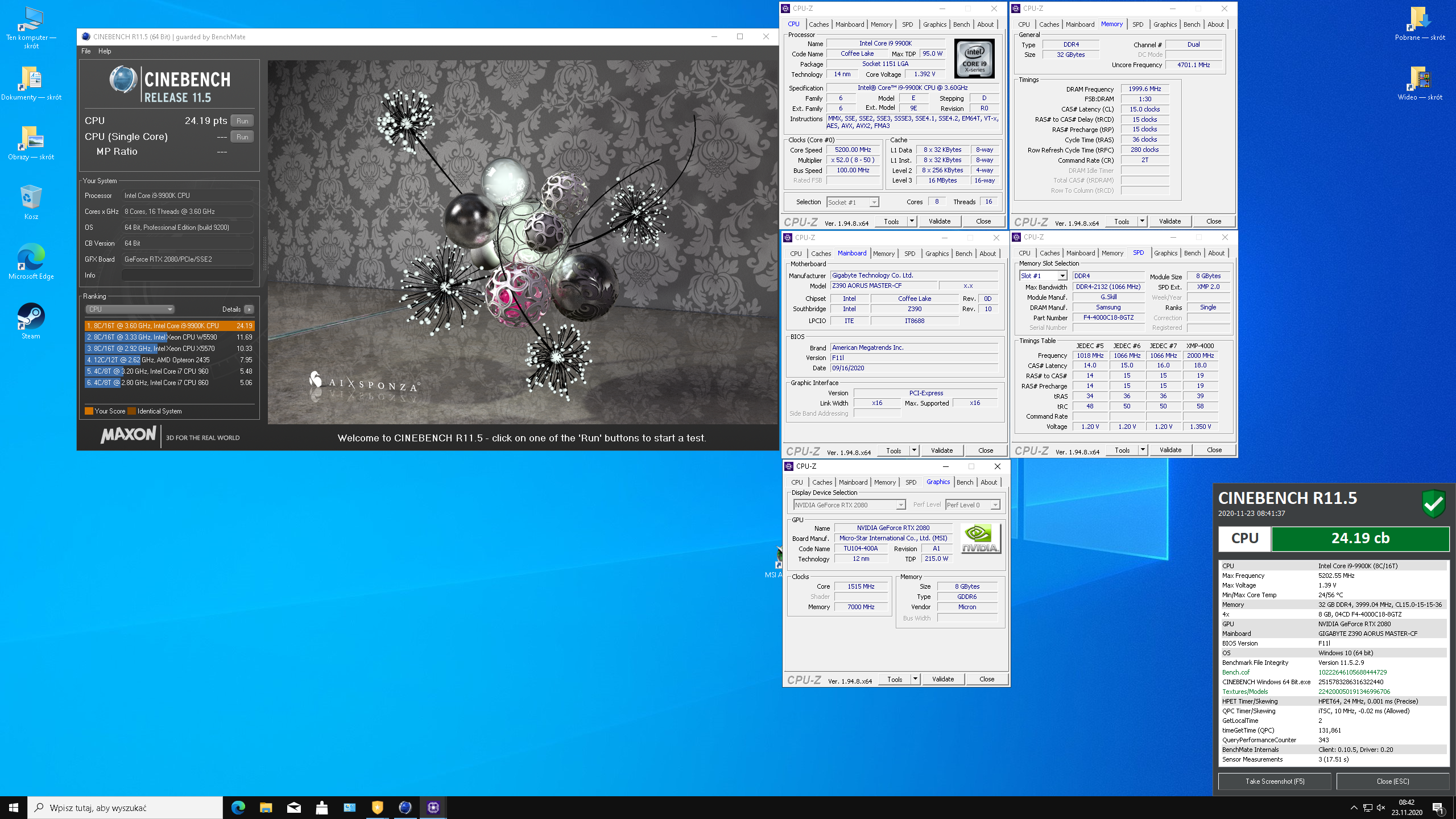This screenshot has height=819, width=1456.
Task: Select the Obrazy shortcut on desktop
Action: coord(31,142)
